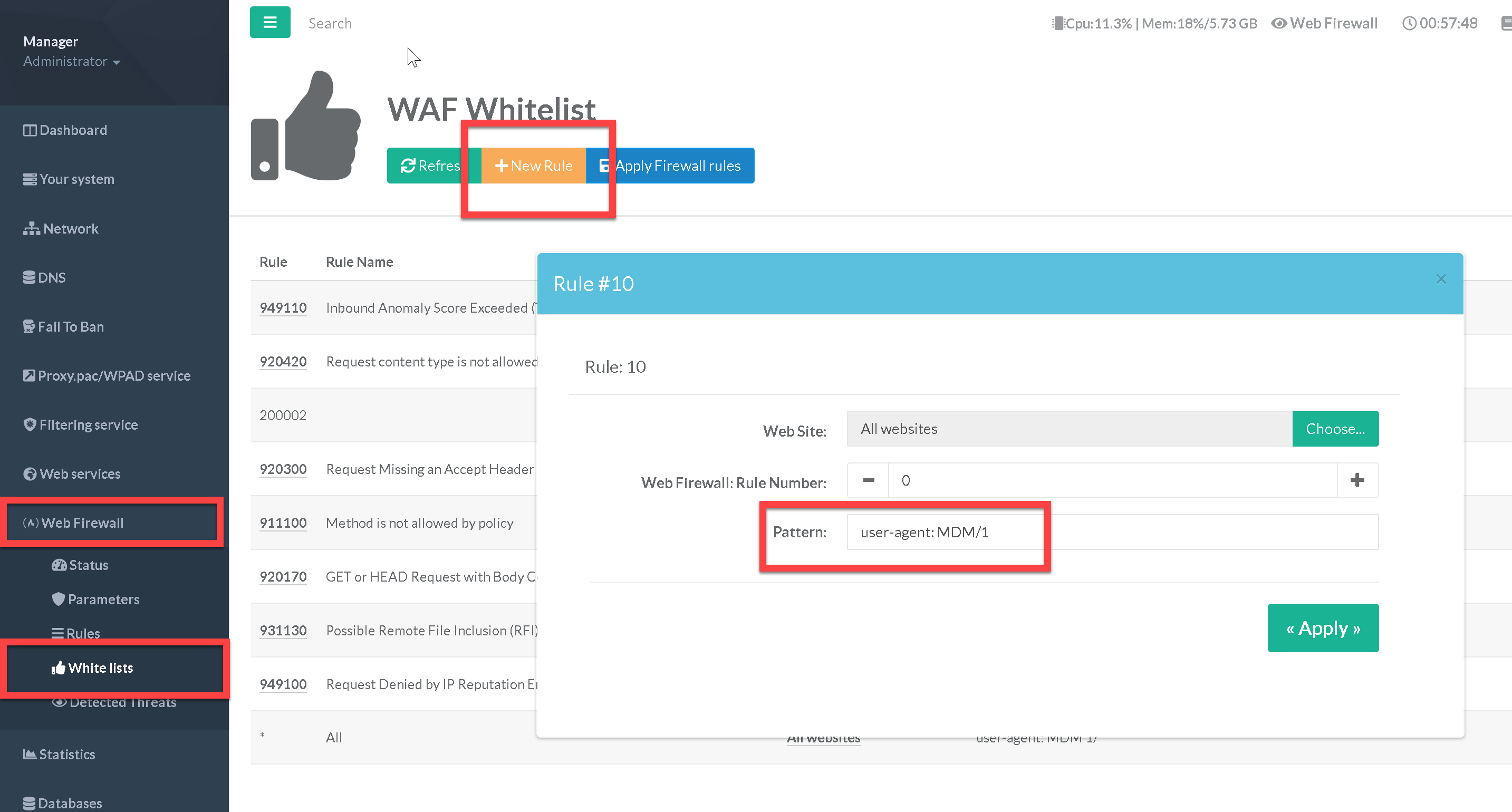Expand the Administrator dropdown
The image size is (1512, 812).
(72, 62)
